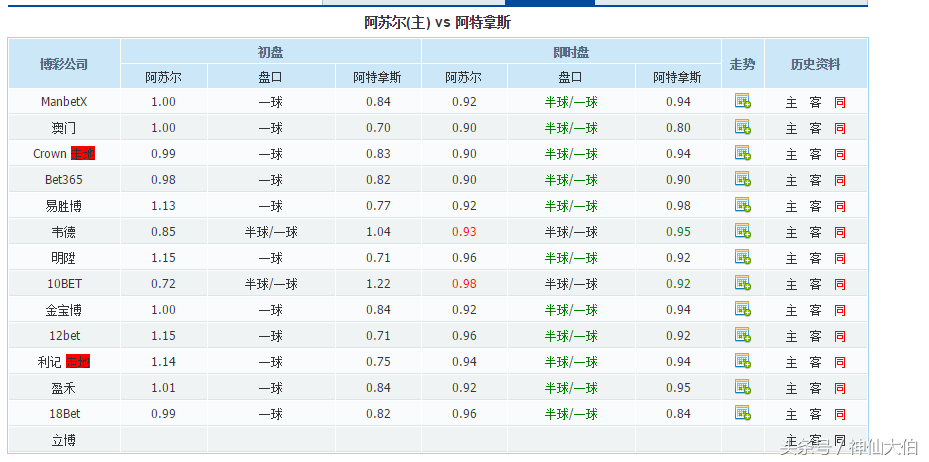Click red 0.98 live odds in 10BET row
Viewport: 929px width, 462px height.
(464, 284)
